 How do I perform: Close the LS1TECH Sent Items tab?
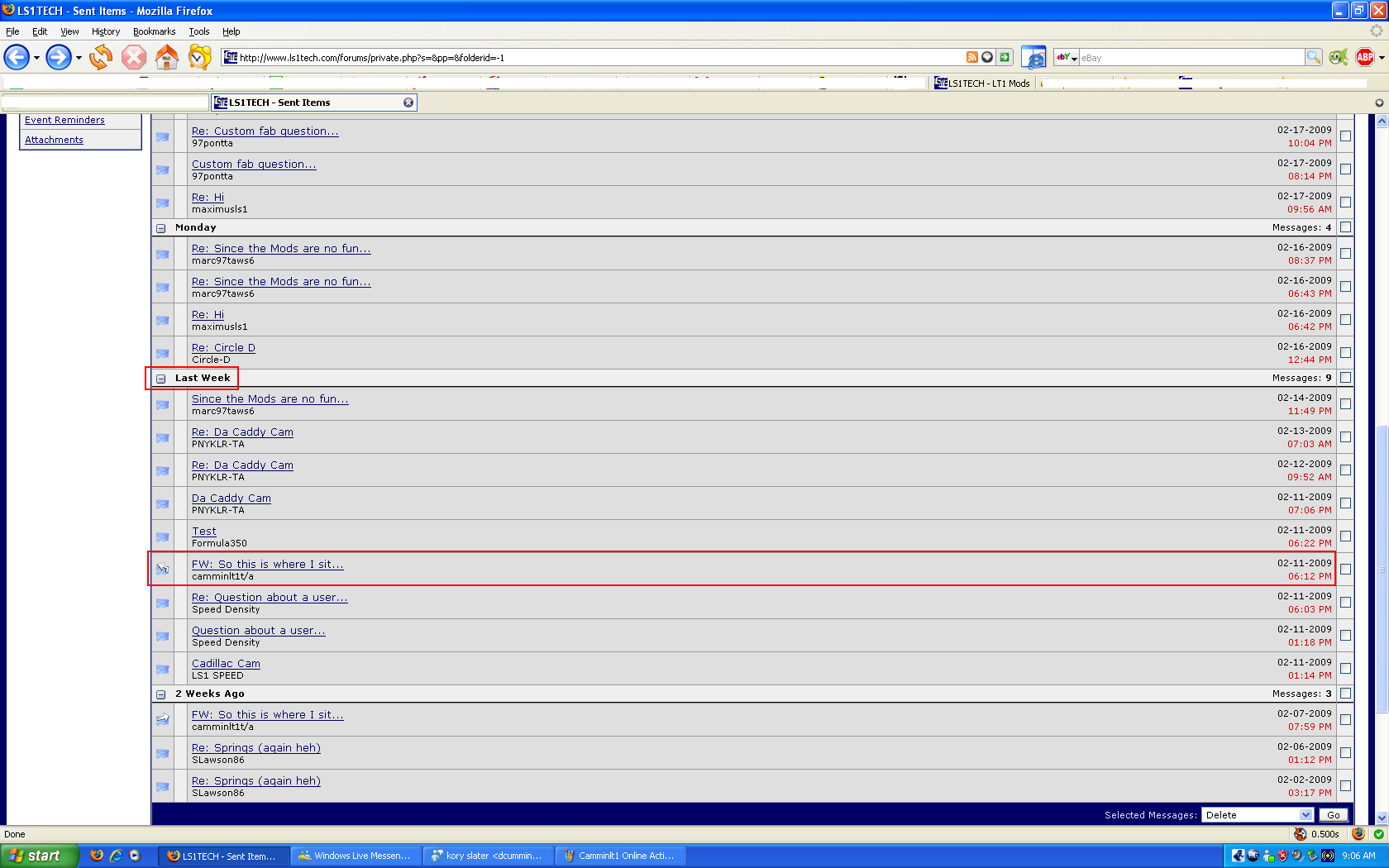coord(408,103)
